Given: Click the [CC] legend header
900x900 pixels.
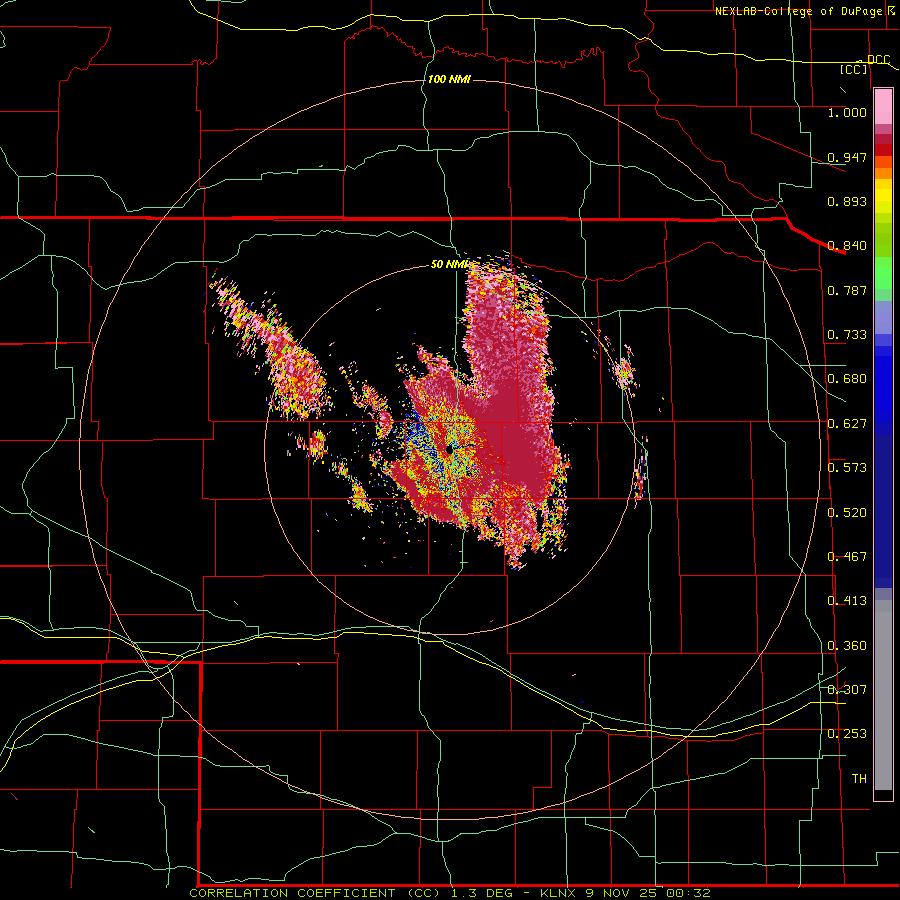Looking at the screenshot, I should (854, 69).
